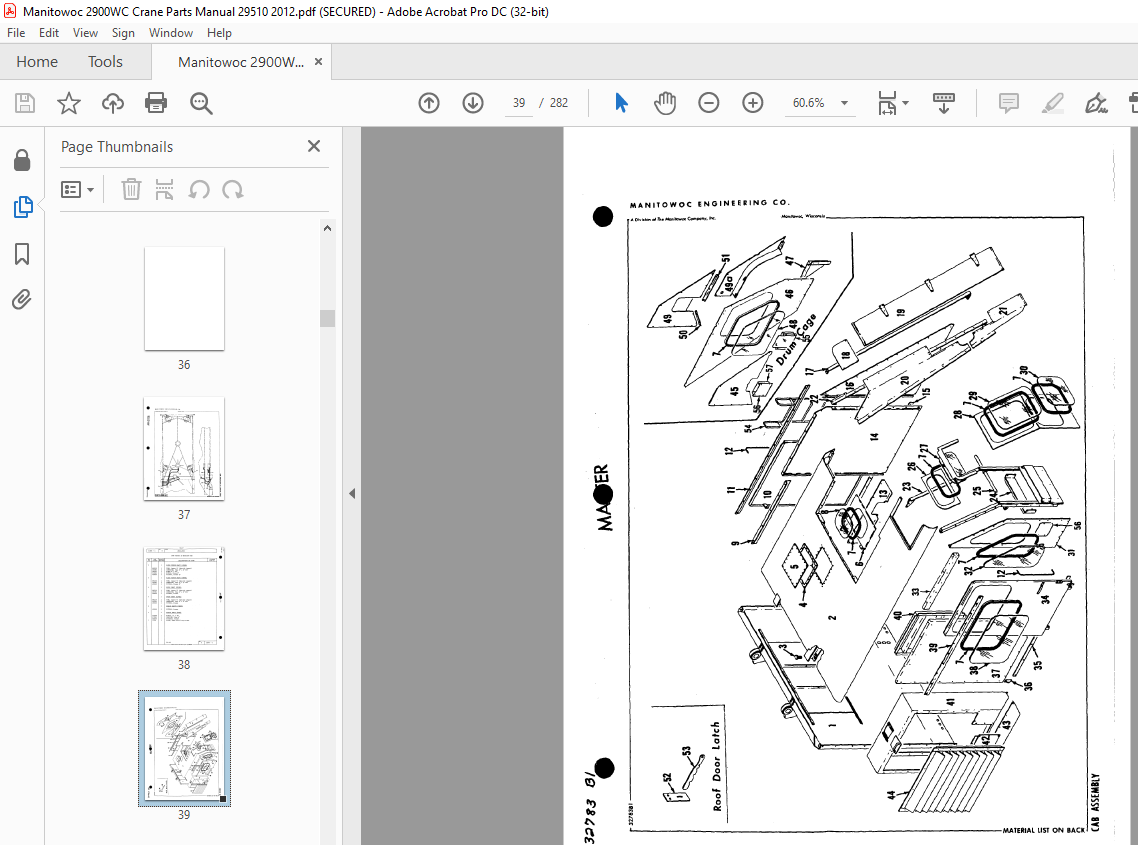Activate the Hand pan tool
The image size is (1138, 845).
(x=665, y=103)
